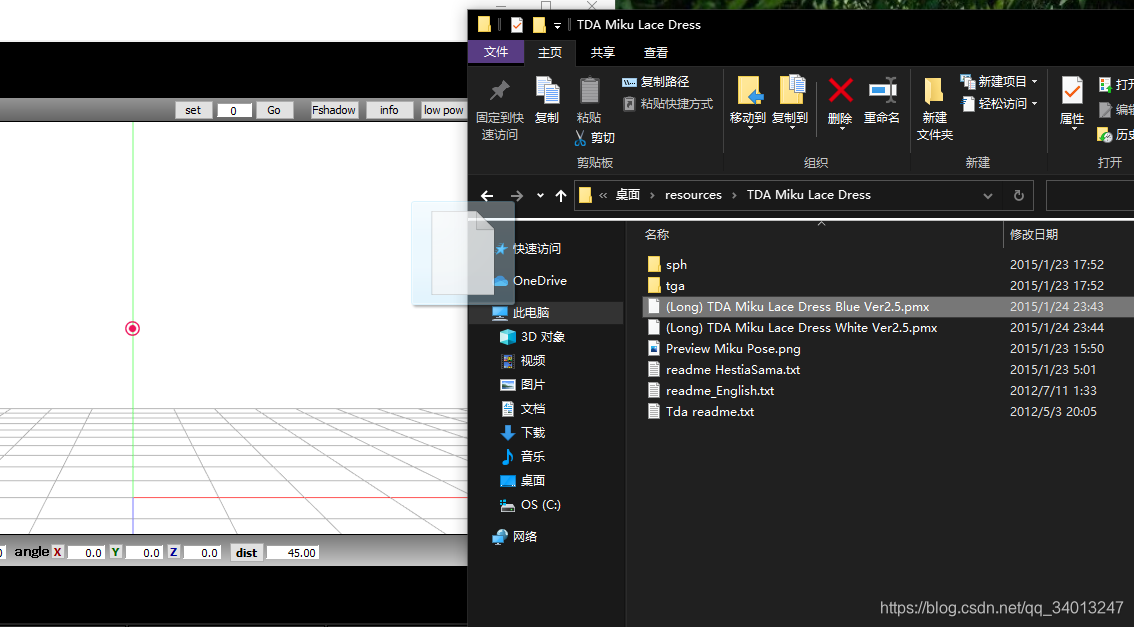Go forward with the right arrow
Screen dimensions: 1134x627
(x=516, y=196)
